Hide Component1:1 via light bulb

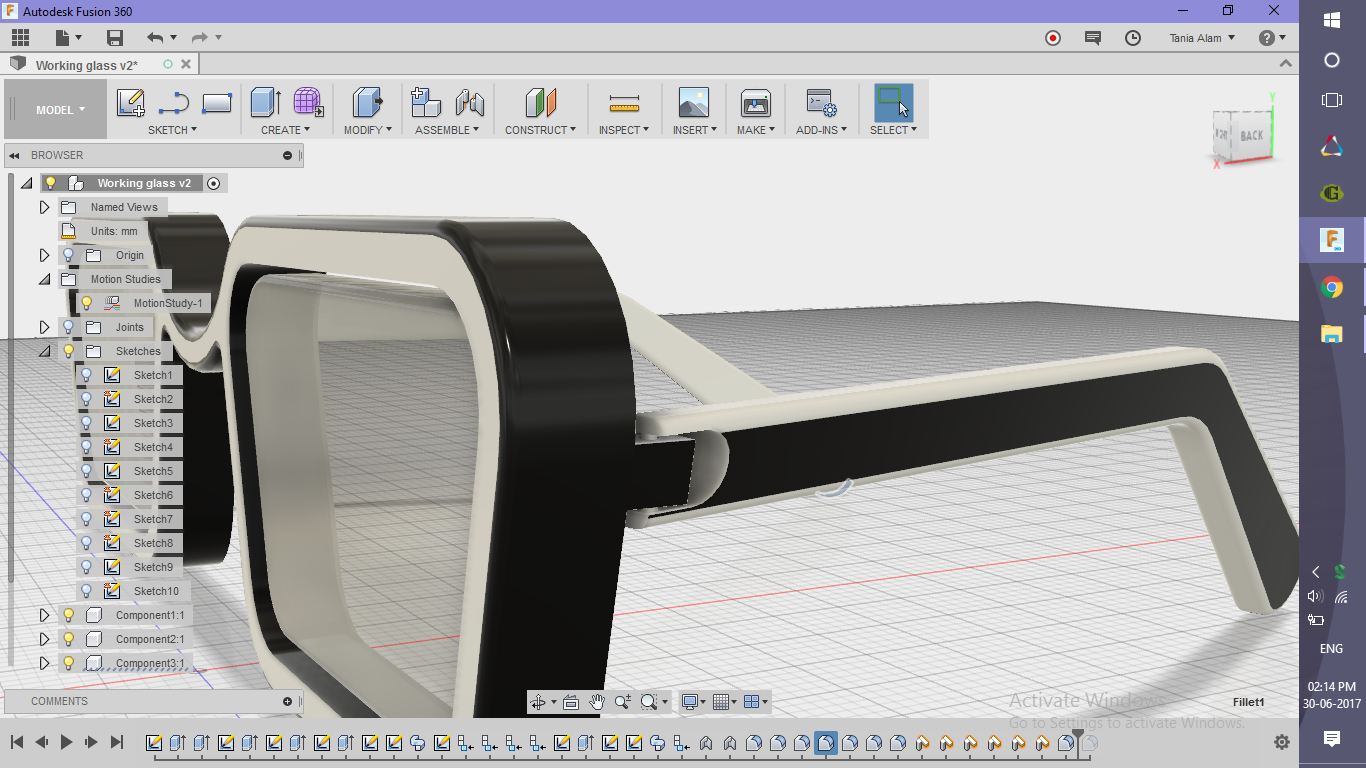pos(68,615)
